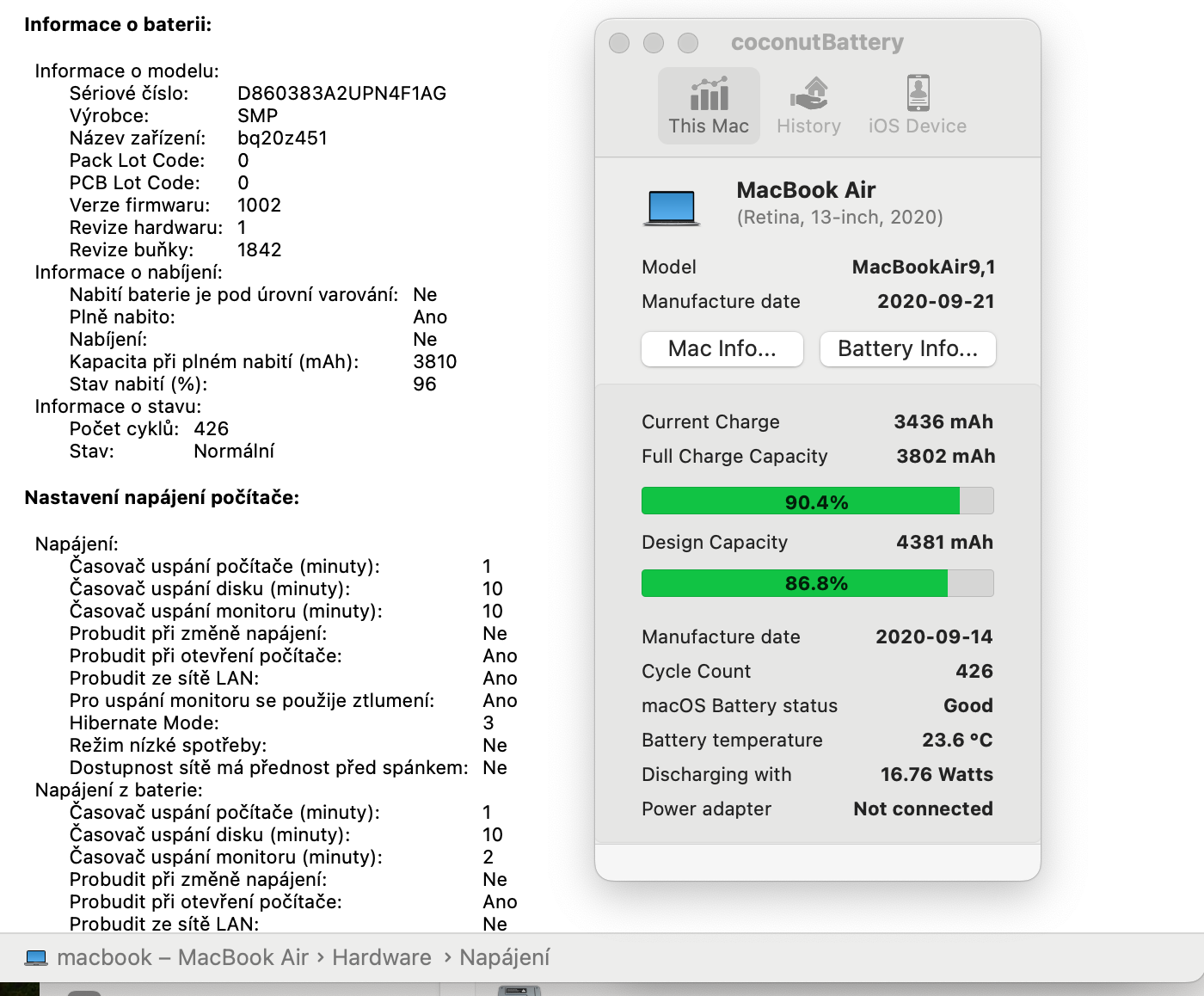Click the "Nastavení napájení počítače:" heading
The image size is (1204, 996).
162,498
